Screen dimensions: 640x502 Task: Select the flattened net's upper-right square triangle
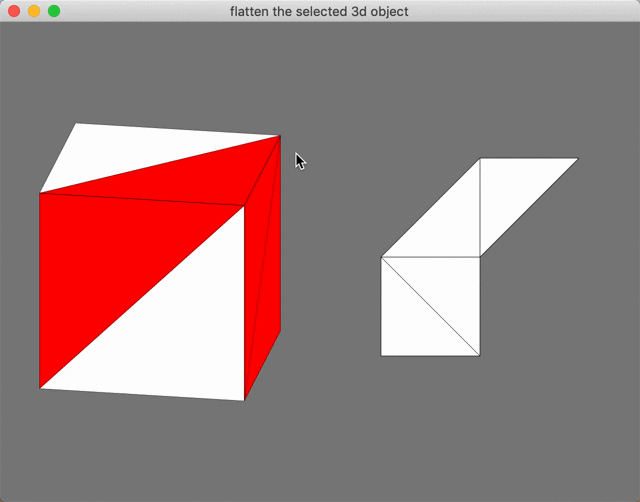point(449,288)
